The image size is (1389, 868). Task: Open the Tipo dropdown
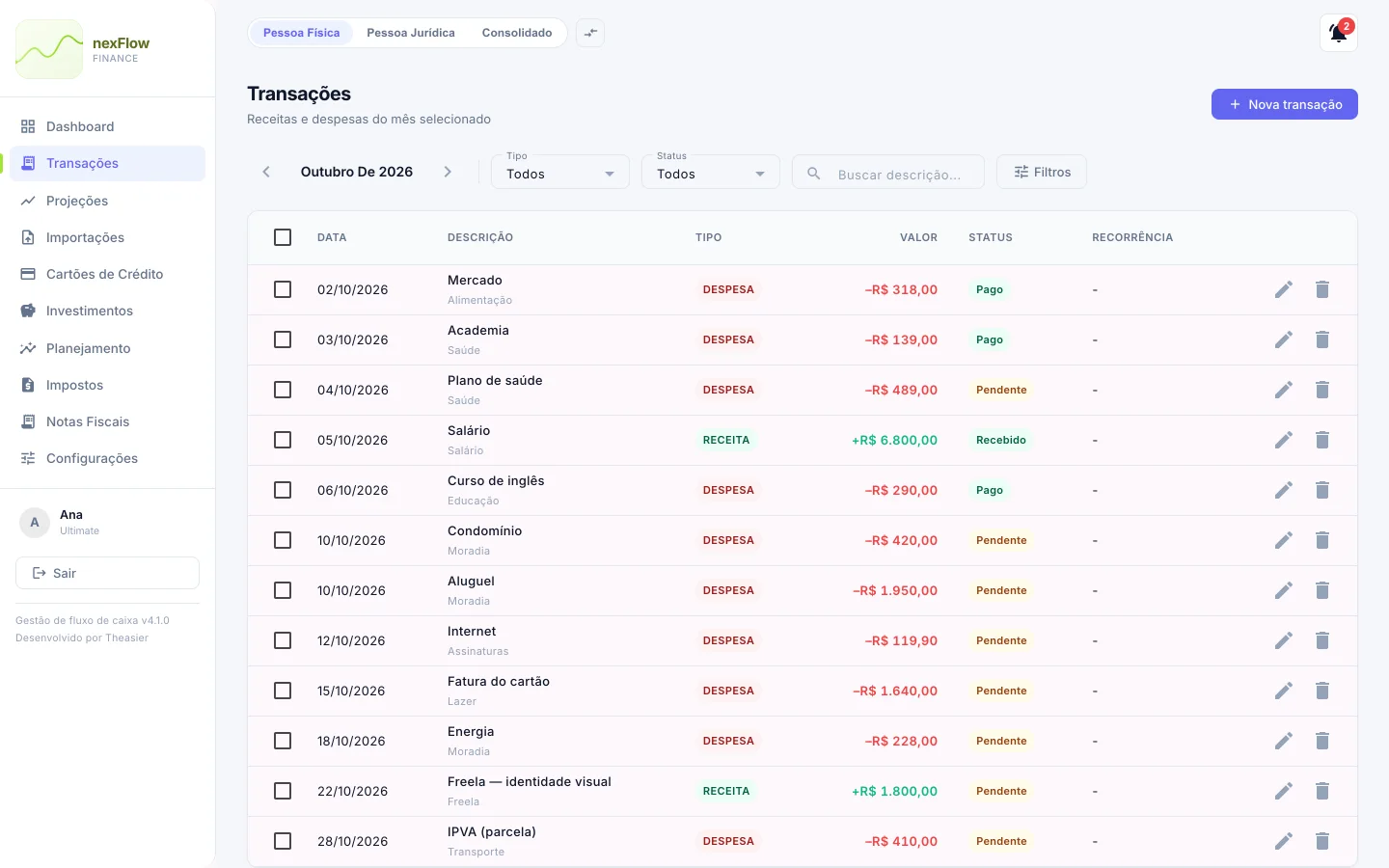click(x=560, y=172)
